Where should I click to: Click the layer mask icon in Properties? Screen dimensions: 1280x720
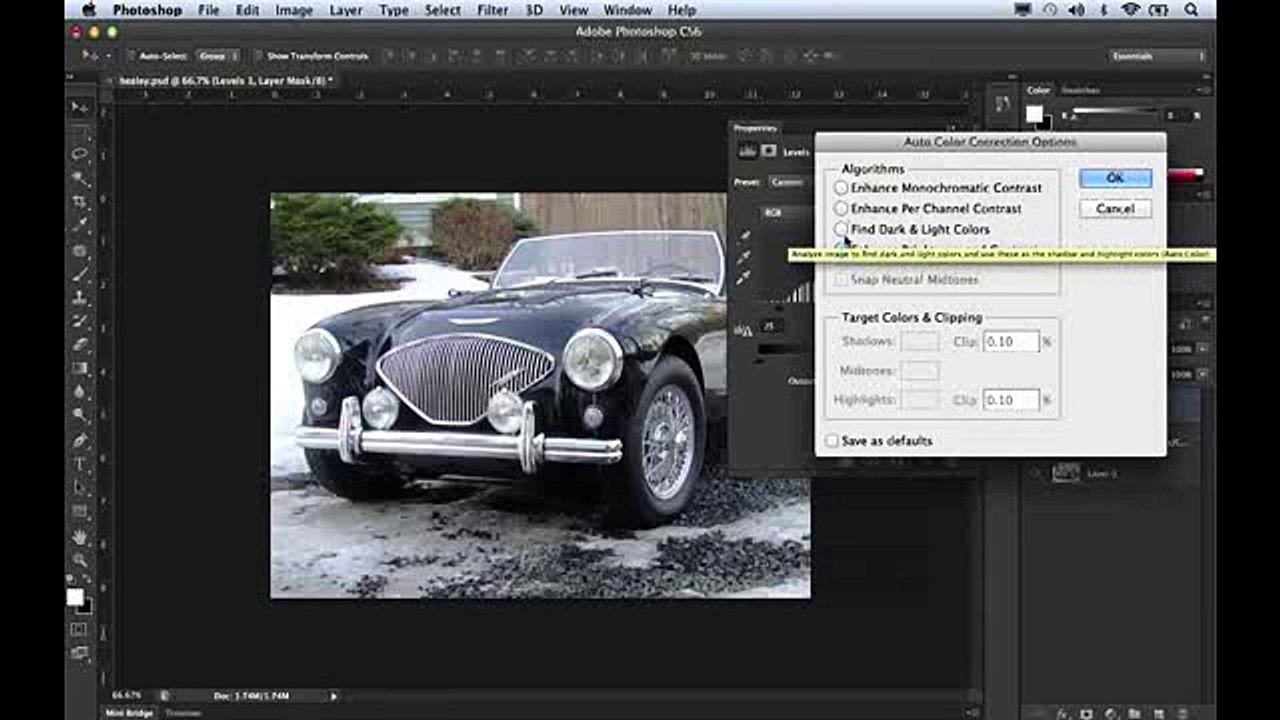click(x=769, y=151)
